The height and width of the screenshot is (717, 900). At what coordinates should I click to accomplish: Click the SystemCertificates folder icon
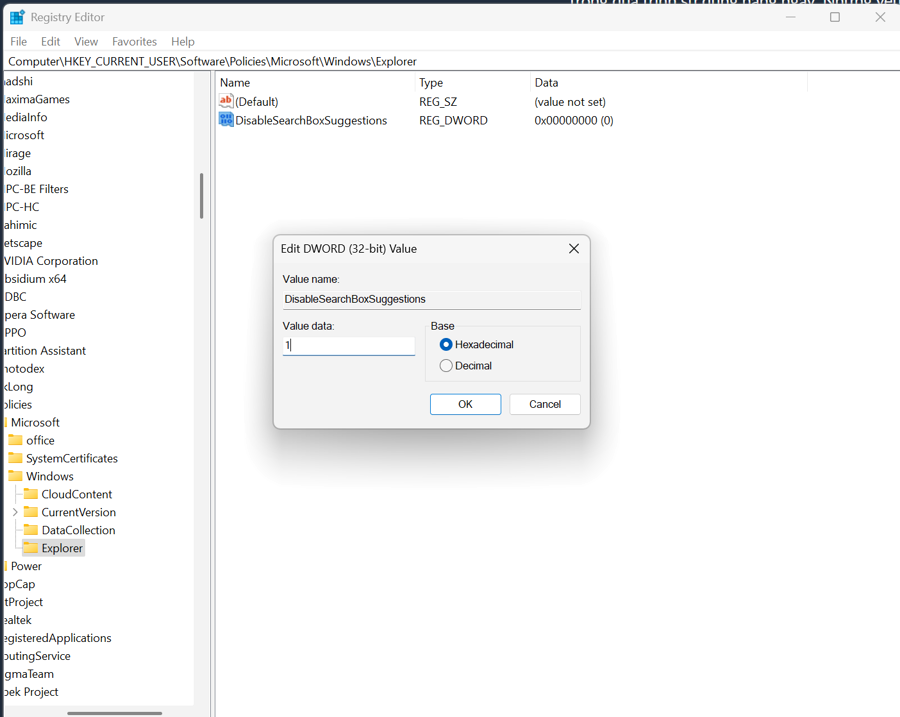coord(15,458)
